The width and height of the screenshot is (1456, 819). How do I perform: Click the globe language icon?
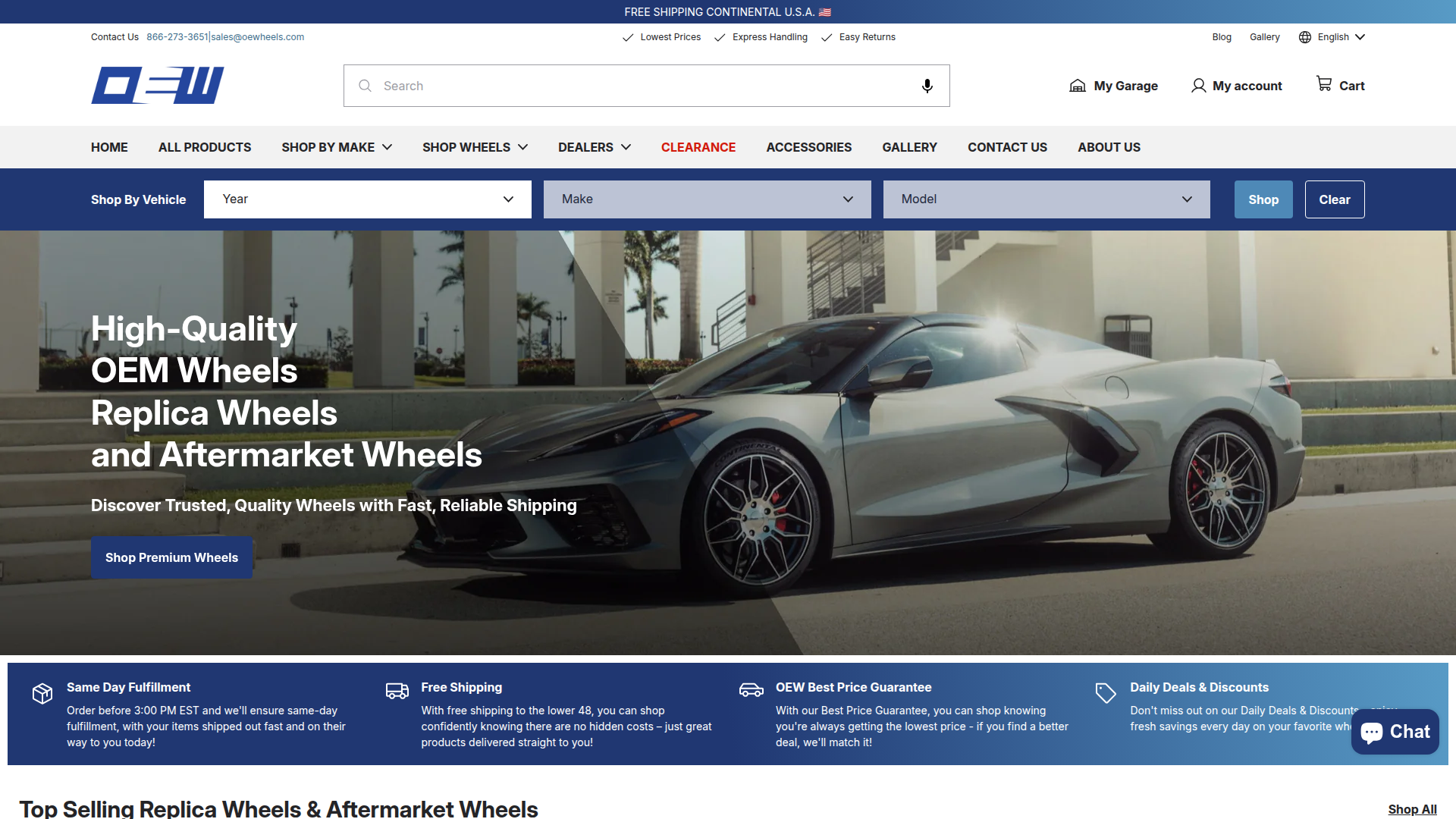[1305, 37]
